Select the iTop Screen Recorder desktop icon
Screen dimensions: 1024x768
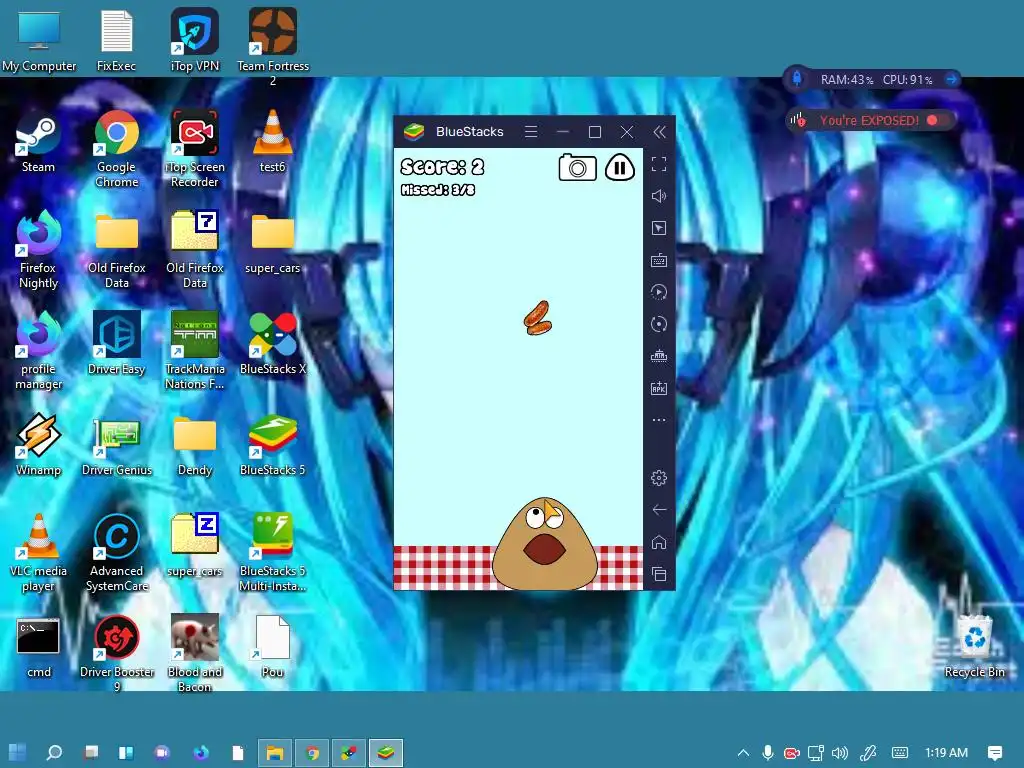coord(195,149)
